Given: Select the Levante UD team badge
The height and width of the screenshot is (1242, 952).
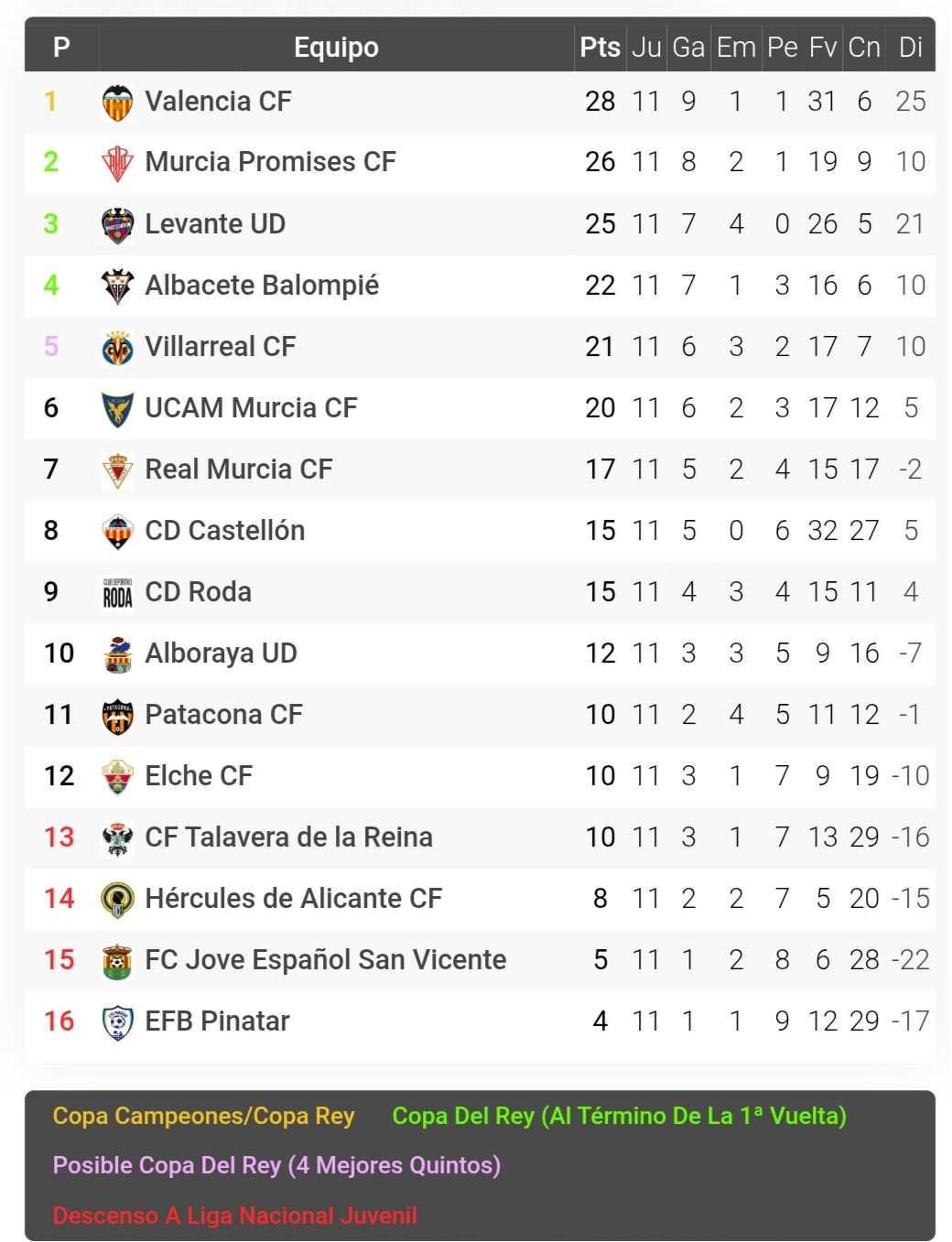Looking at the screenshot, I should tap(117, 225).
